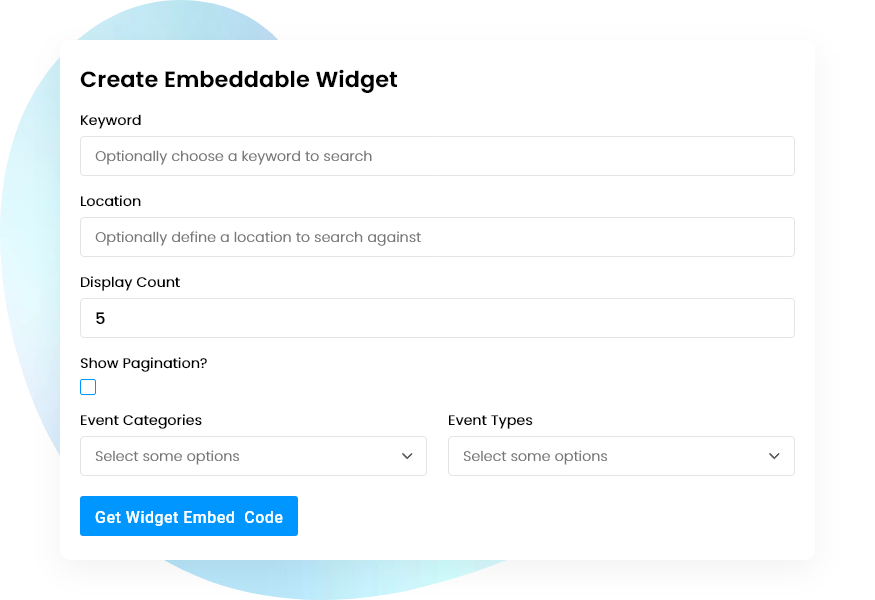
Task: Click the Keyword field label
Action: [x=111, y=120]
